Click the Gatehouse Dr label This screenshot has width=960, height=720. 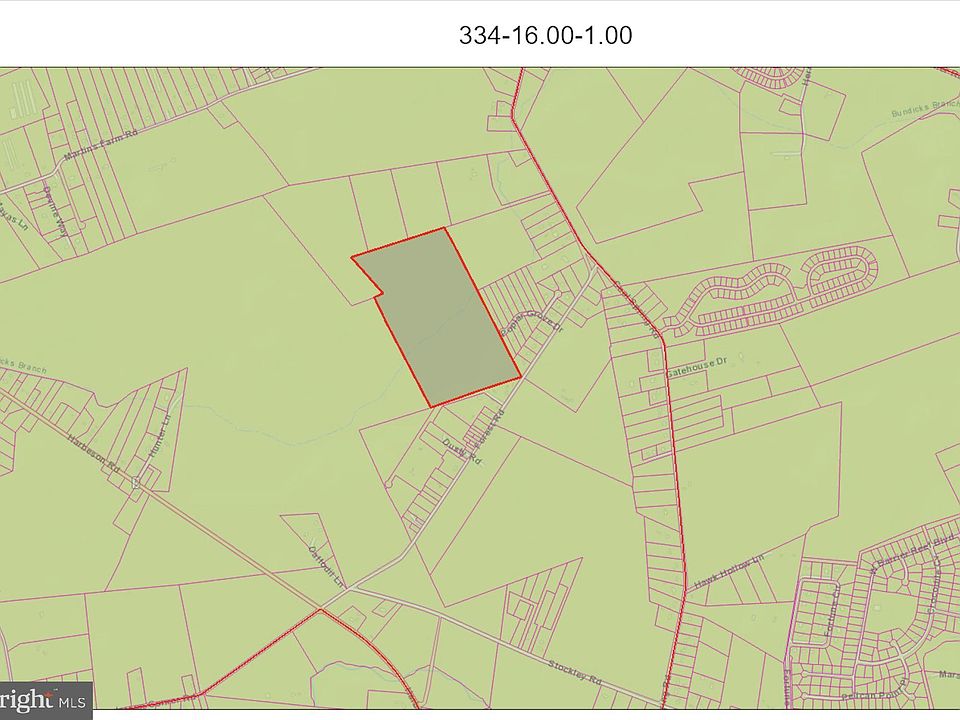(697, 368)
